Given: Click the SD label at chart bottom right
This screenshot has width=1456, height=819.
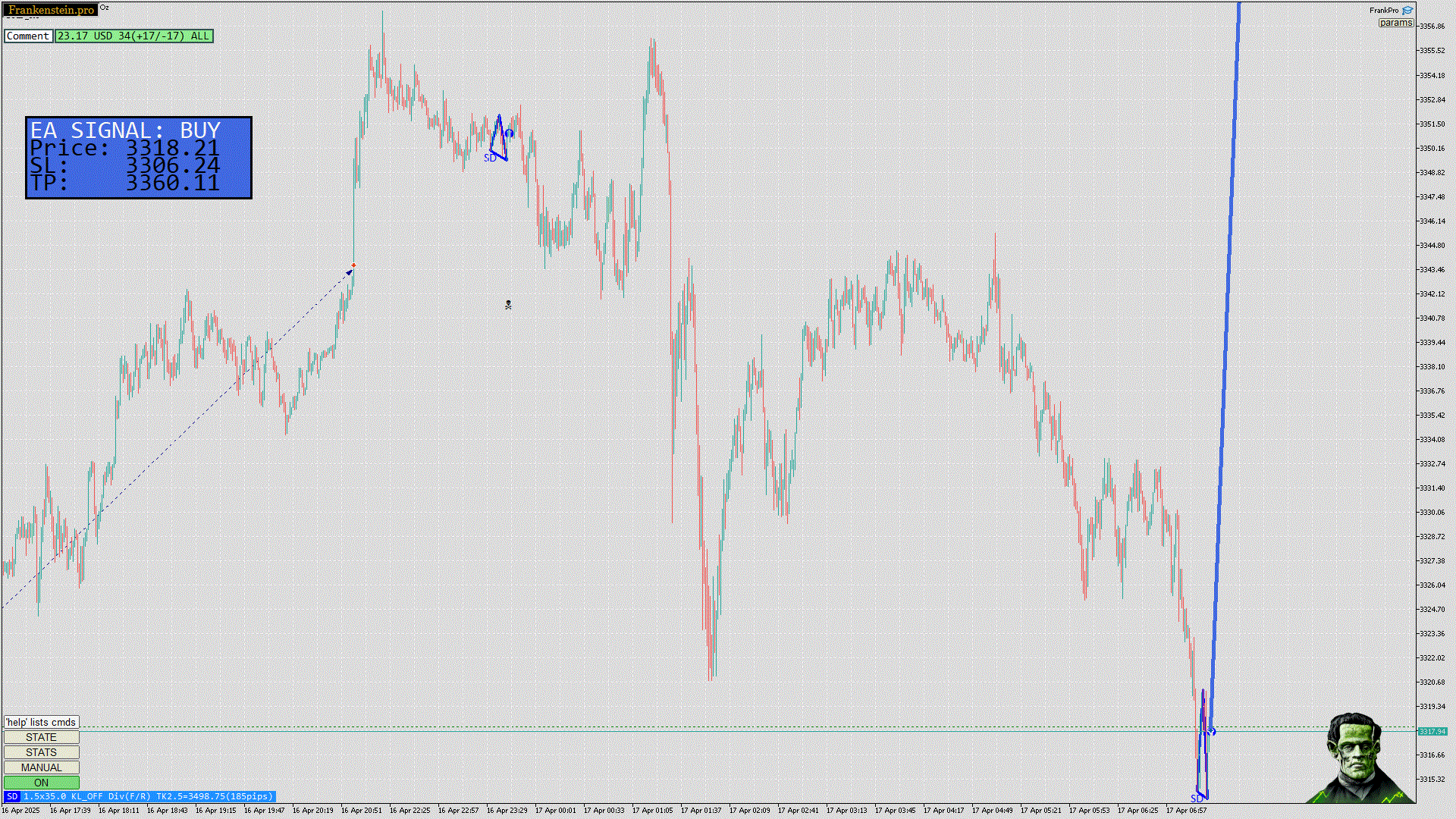Looking at the screenshot, I should pyautogui.click(x=1197, y=798).
